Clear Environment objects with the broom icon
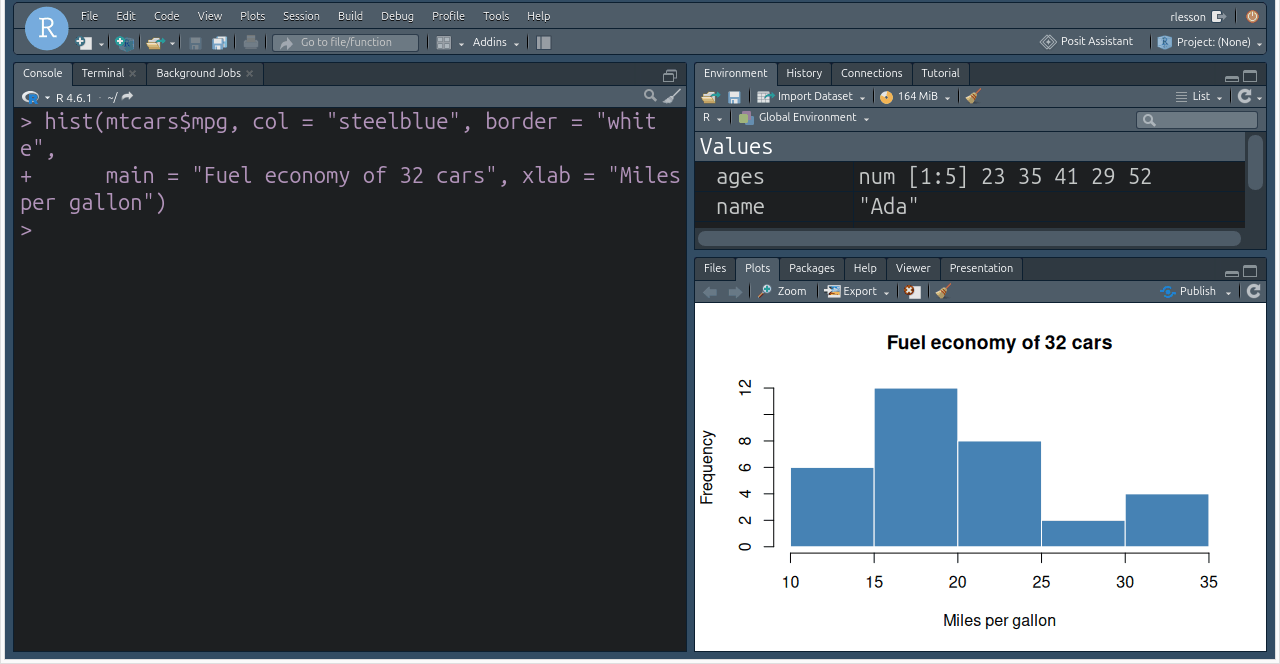This screenshot has height=664, width=1280. coord(973,96)
